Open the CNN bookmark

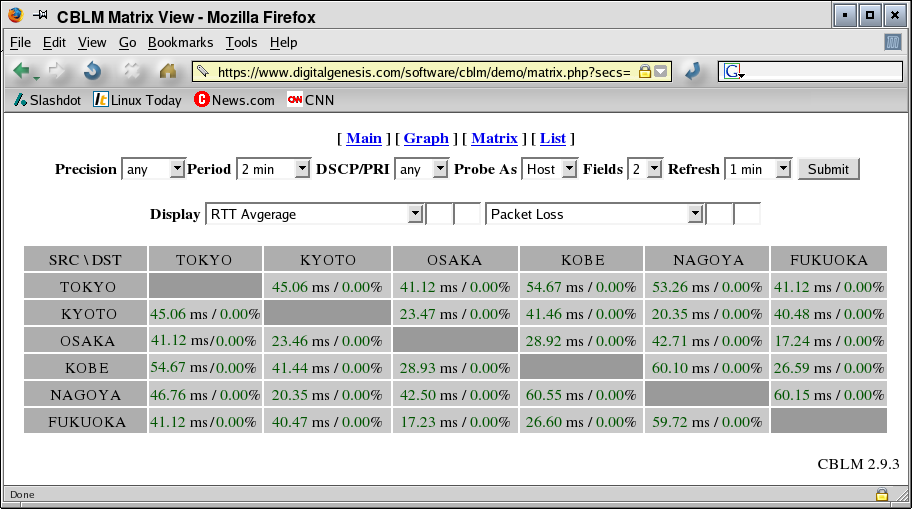[x=310, y=100]
